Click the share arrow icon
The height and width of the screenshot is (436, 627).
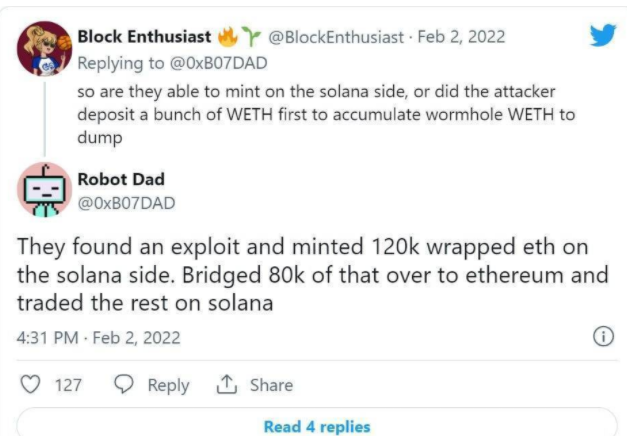pos(225,385)
